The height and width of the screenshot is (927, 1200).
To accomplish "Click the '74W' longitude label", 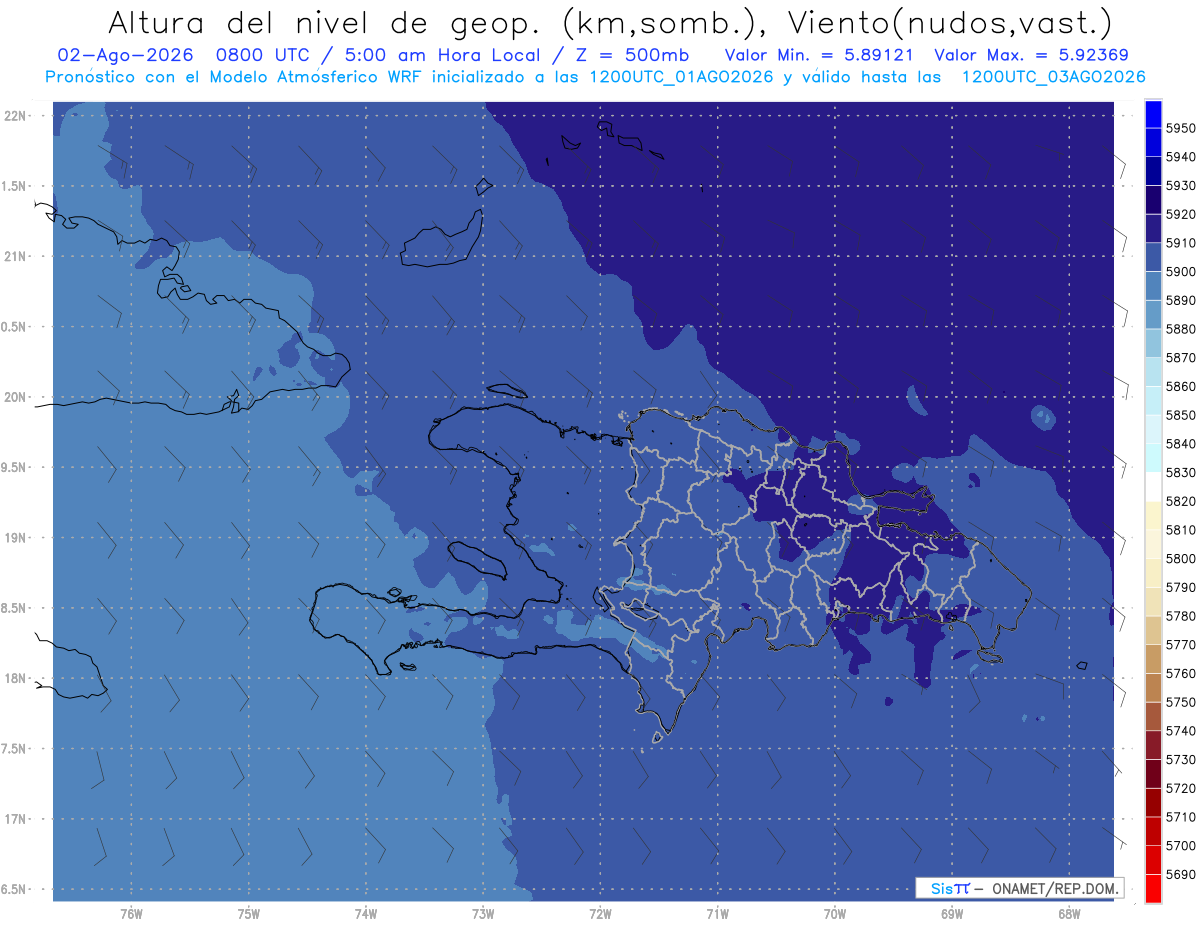I will coord(366,915).
